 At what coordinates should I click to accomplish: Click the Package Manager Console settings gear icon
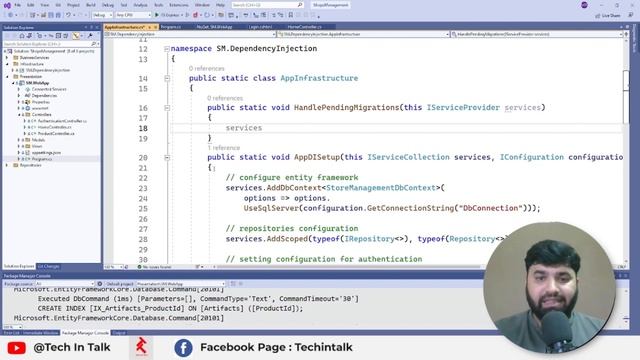(100, 284)
